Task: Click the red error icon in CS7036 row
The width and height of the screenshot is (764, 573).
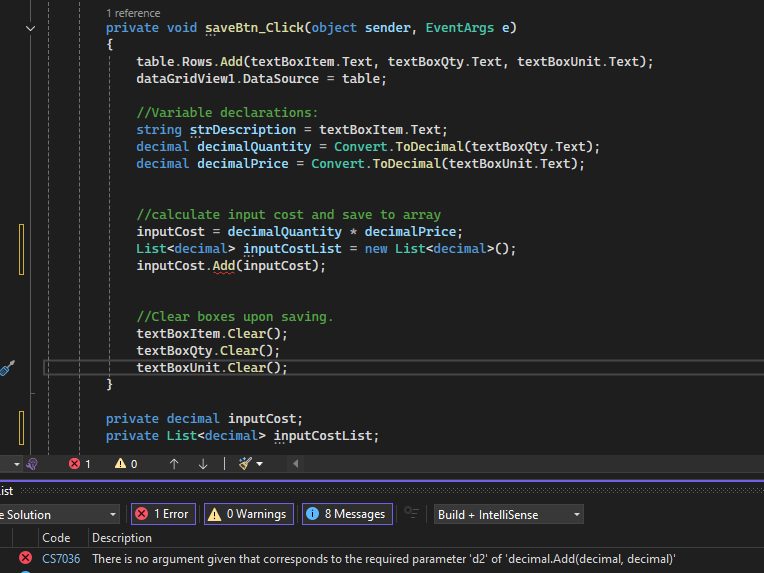Action: click(x=25, y=558)
